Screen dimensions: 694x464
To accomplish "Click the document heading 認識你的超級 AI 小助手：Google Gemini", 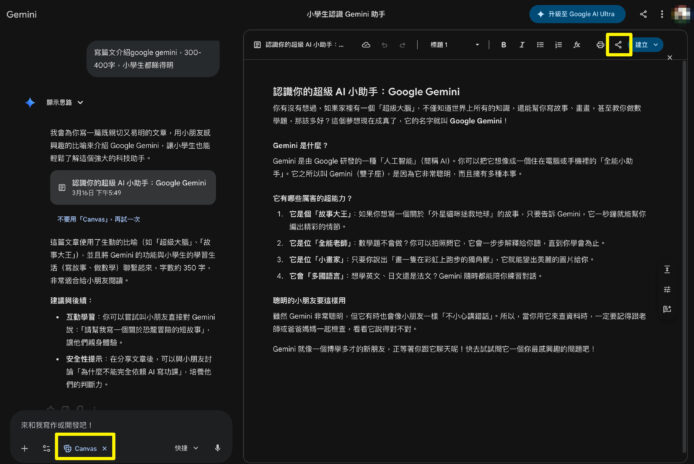I will coord(366,92).
